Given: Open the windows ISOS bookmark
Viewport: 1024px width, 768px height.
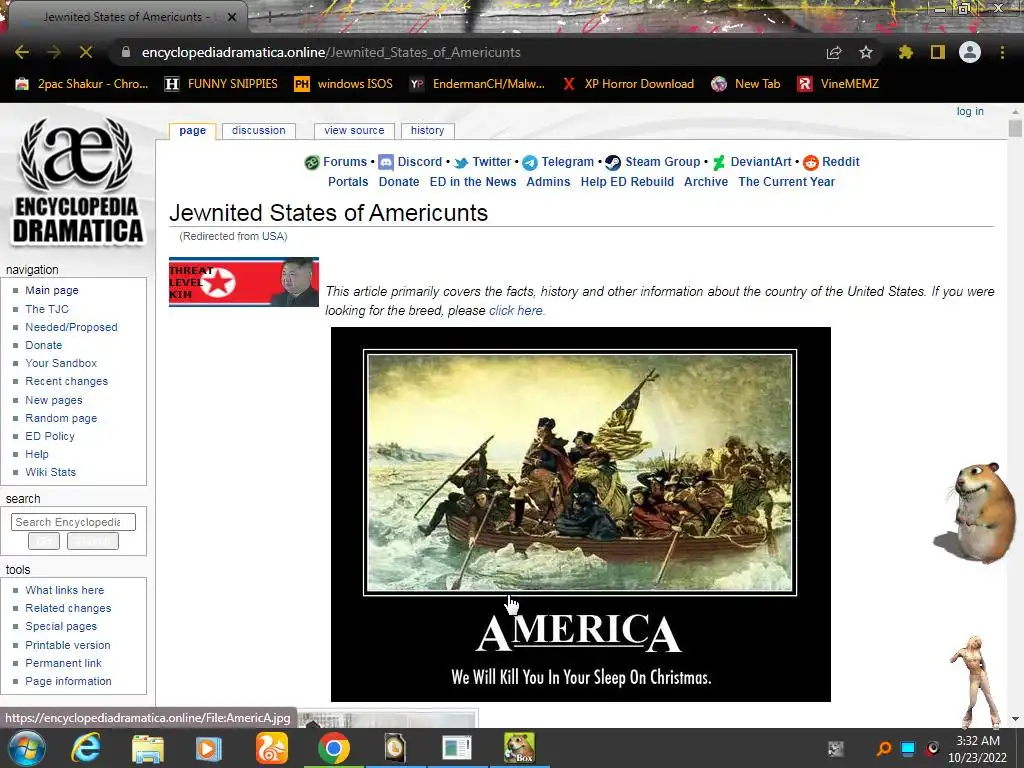Looking at the screenshot, I should [x=344, y=84].
